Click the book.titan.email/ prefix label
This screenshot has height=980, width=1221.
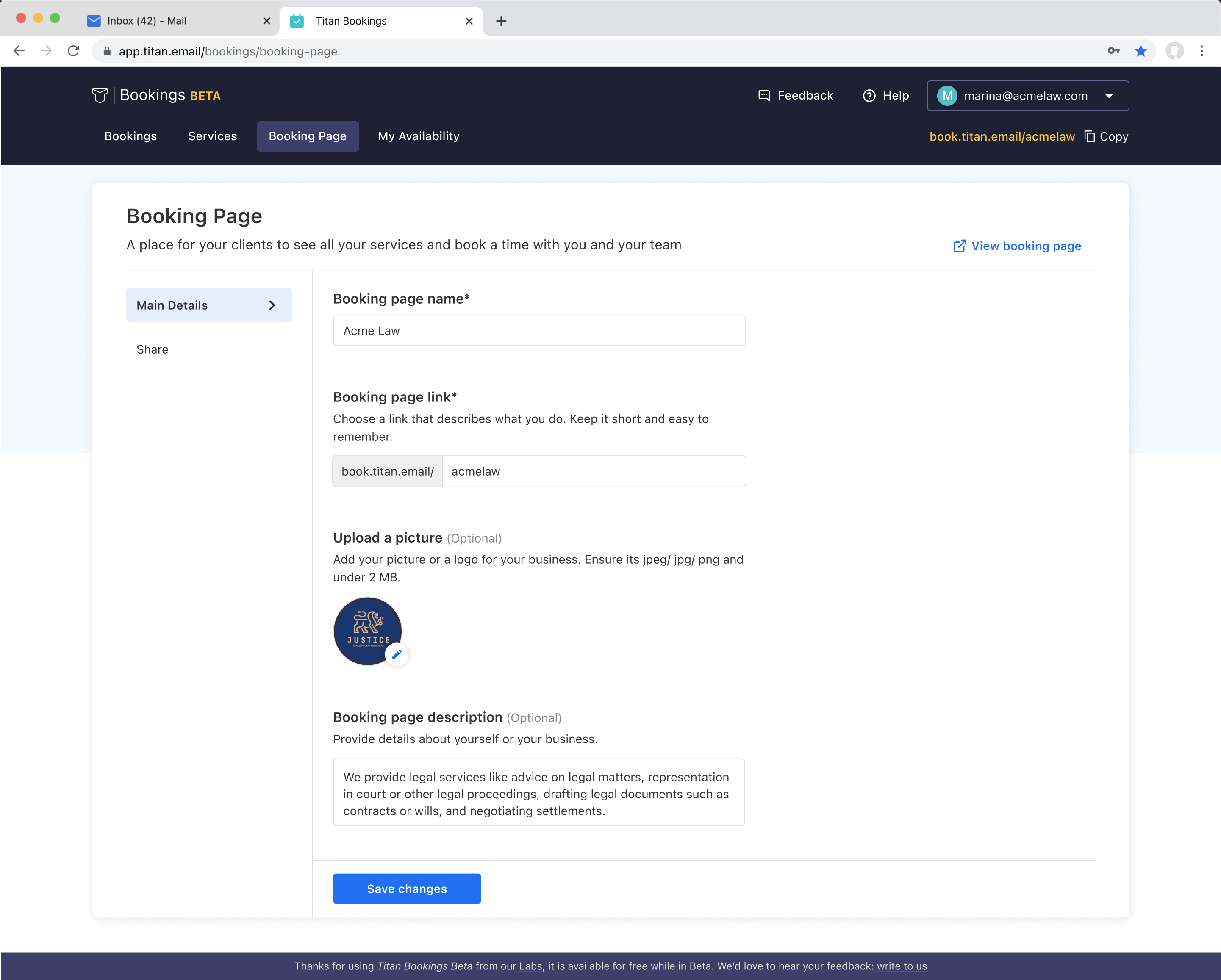387,471
